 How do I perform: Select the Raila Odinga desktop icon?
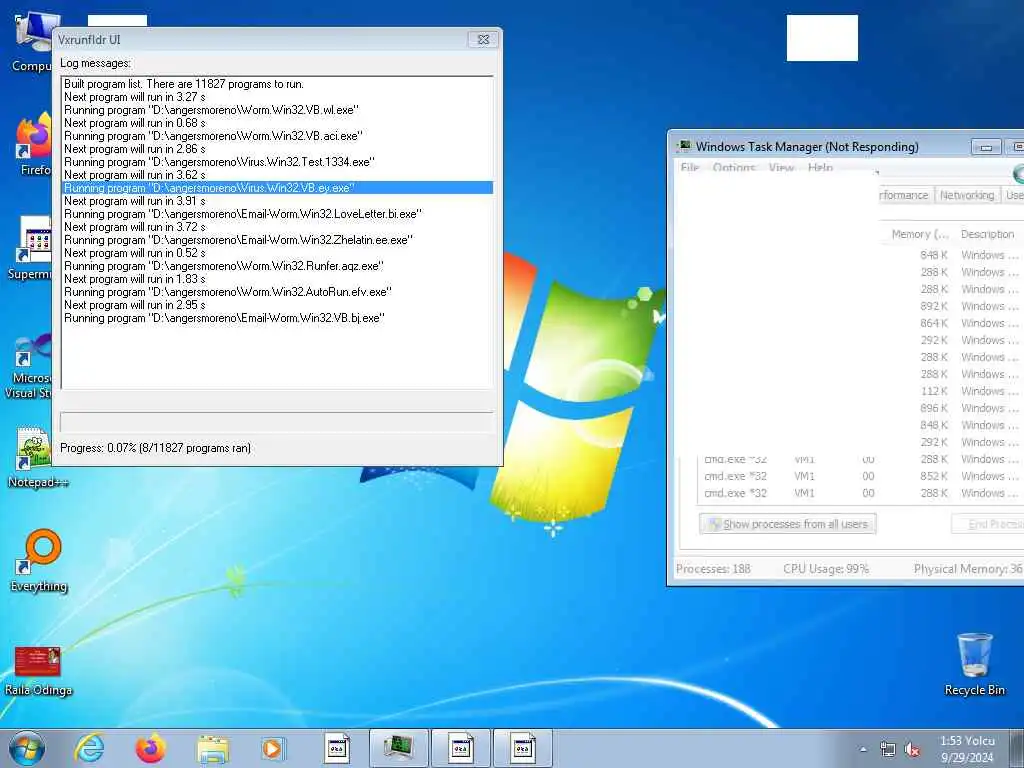(x=38, y=670)
